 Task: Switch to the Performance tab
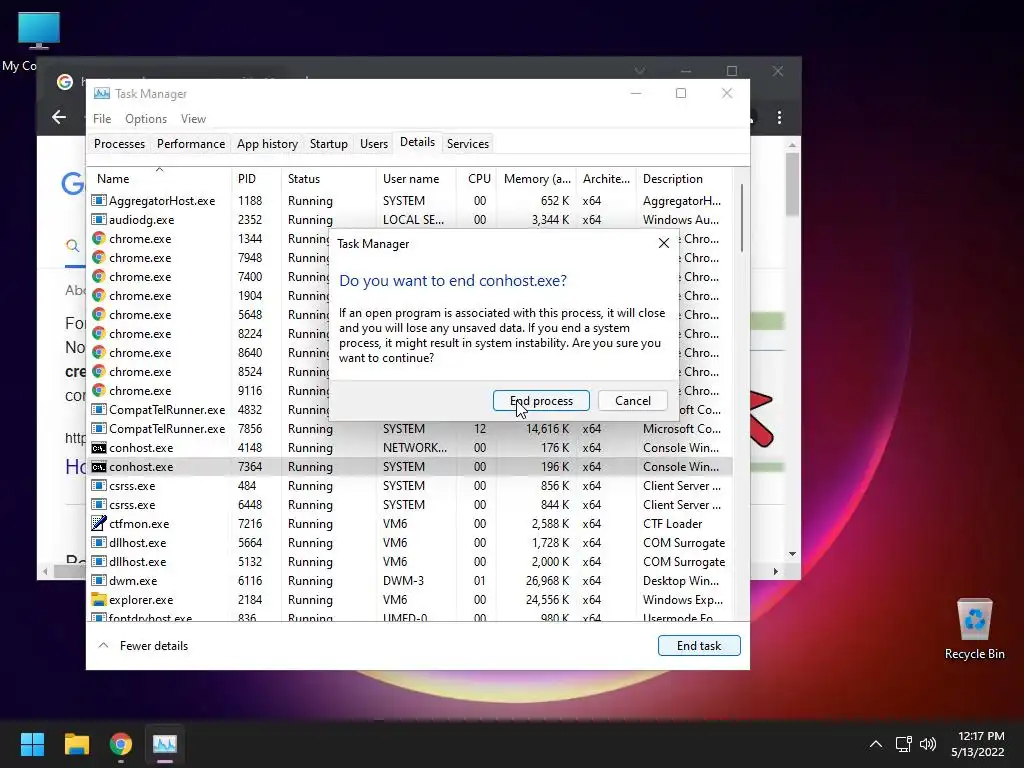[x=191, y=144]
